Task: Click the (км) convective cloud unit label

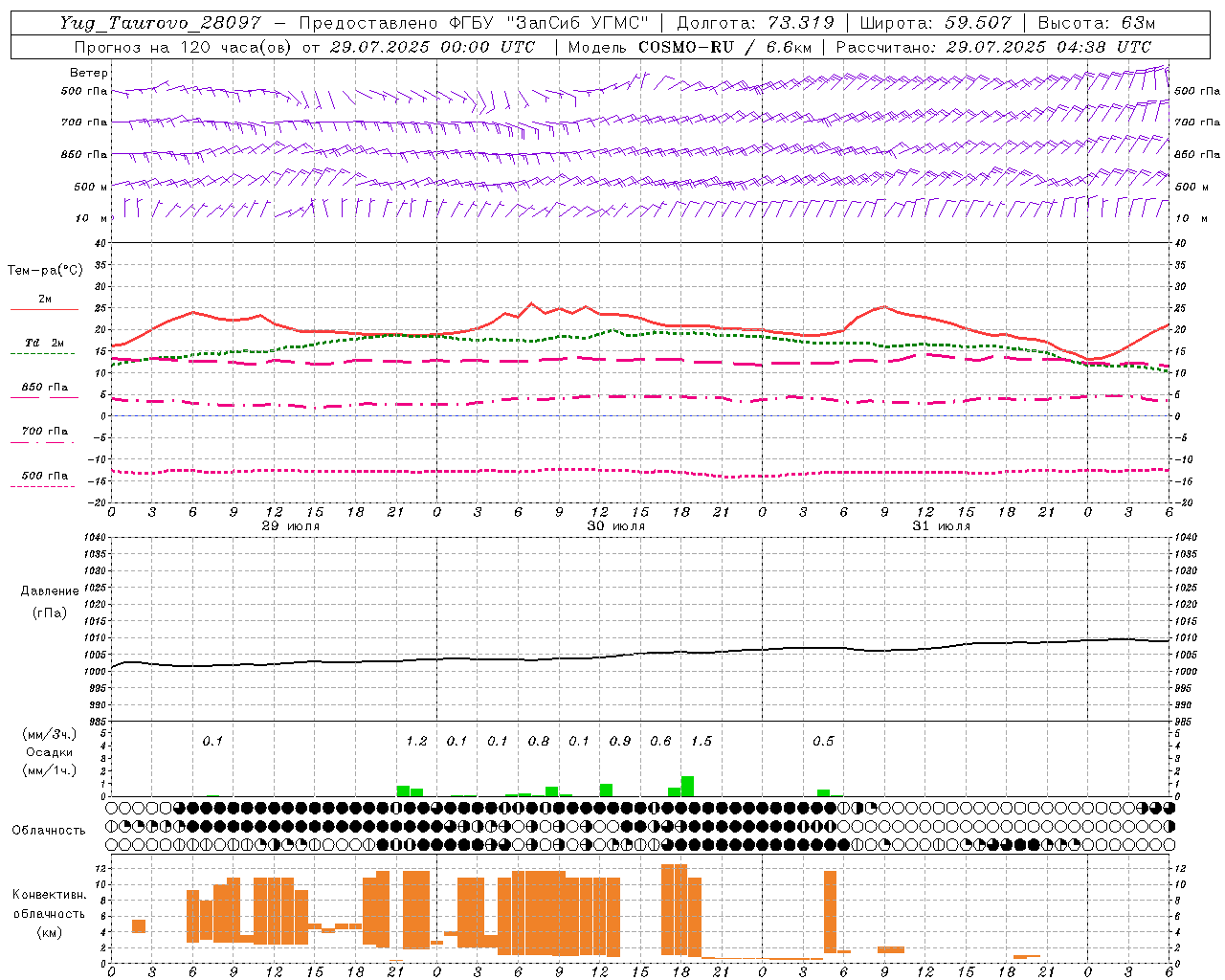Action: [49, 932]
